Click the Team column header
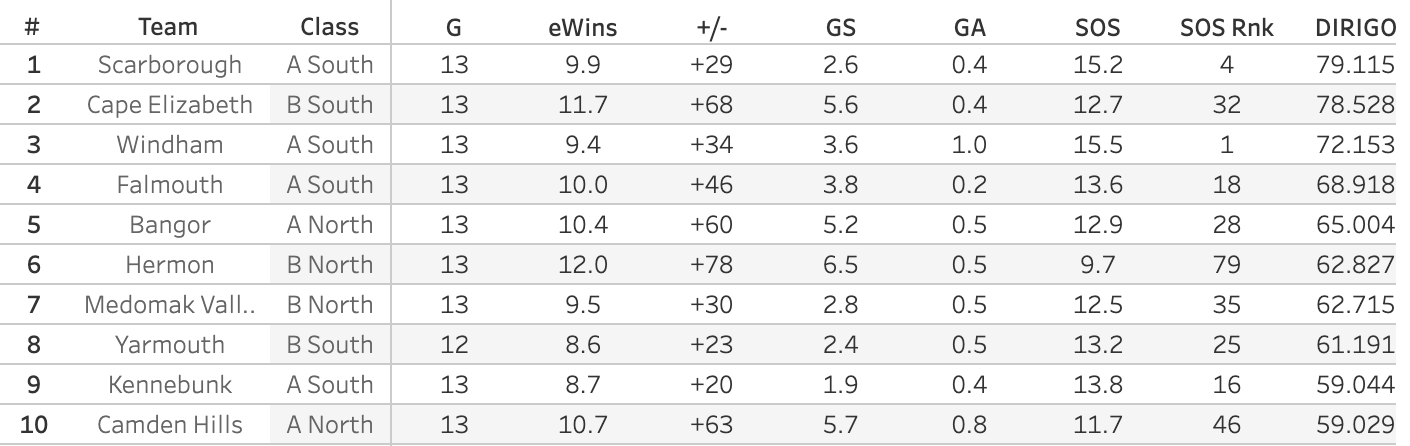The image size is (1410, 446). click(168, 27)
